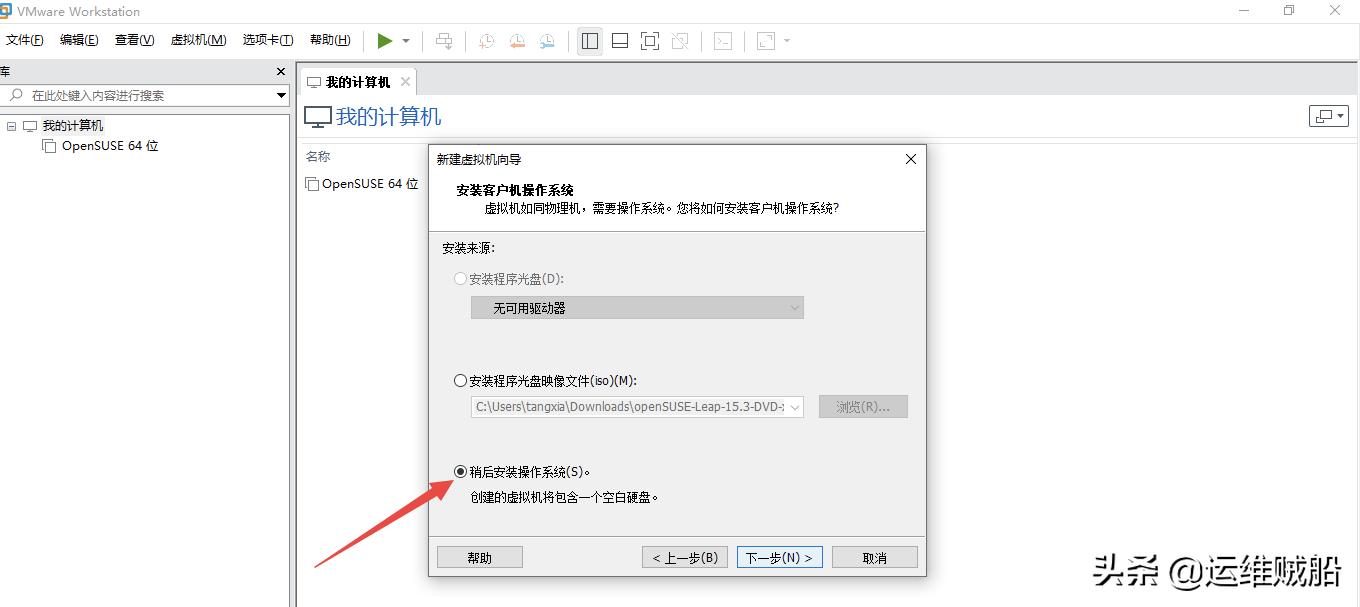Select 稍后安装操作系统 option
The width and height of the screenshot is (1360, 607).
point(459,471)
